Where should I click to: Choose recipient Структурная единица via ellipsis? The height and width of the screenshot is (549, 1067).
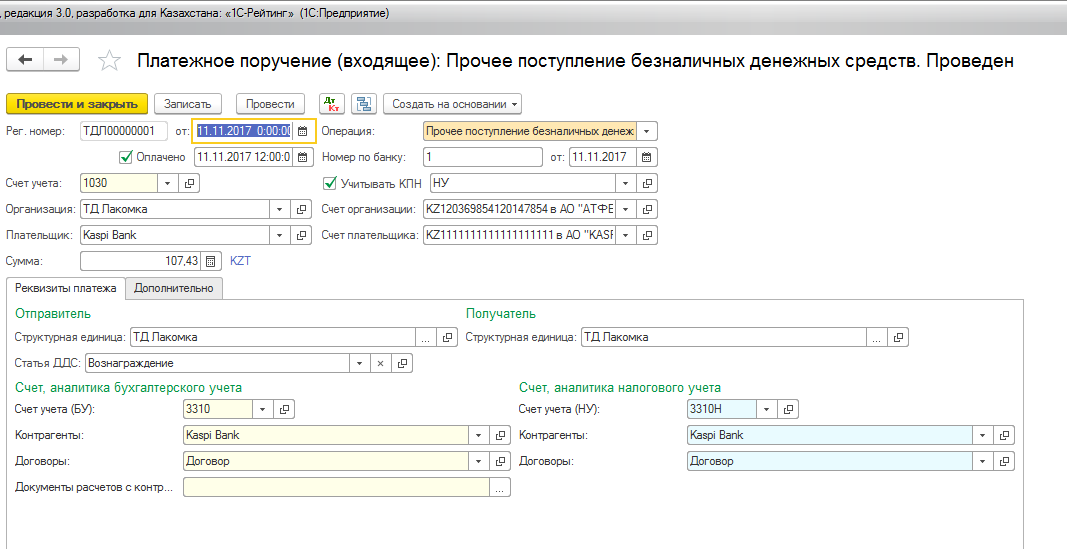coord(876,337)
